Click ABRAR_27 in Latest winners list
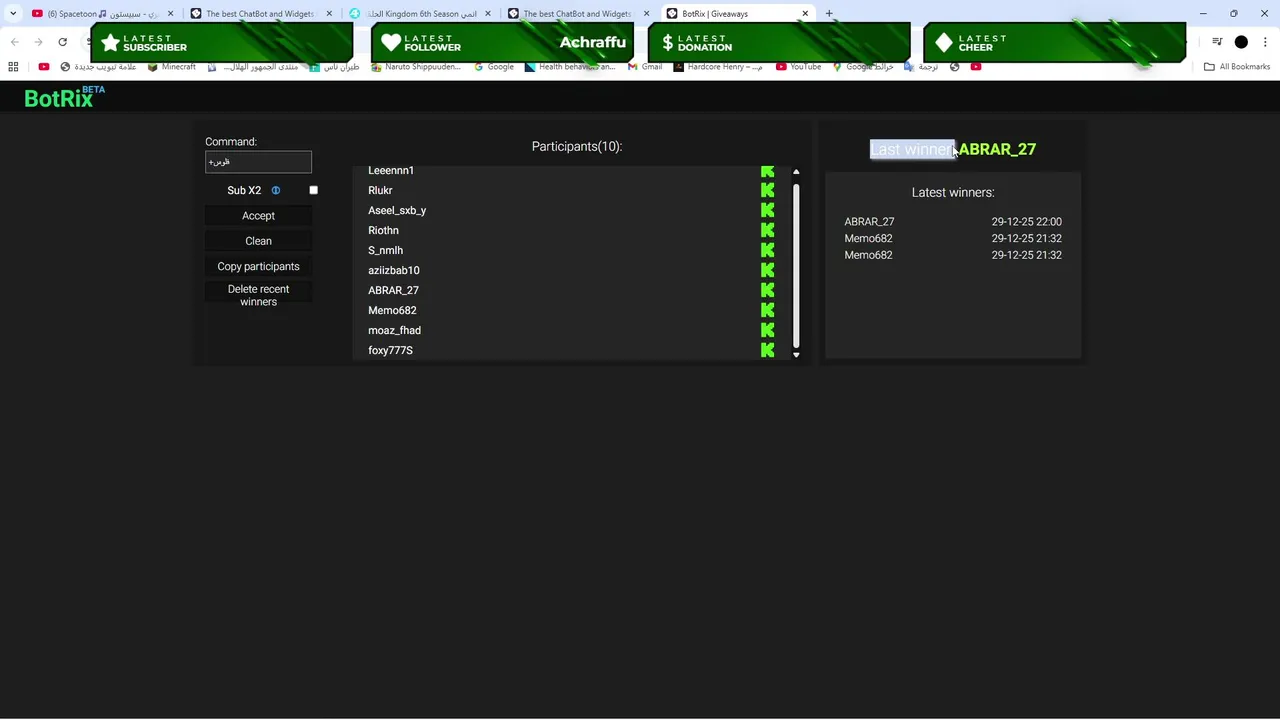The width and height of the screenshot is (1280, 720). click(x=869, y=222)
